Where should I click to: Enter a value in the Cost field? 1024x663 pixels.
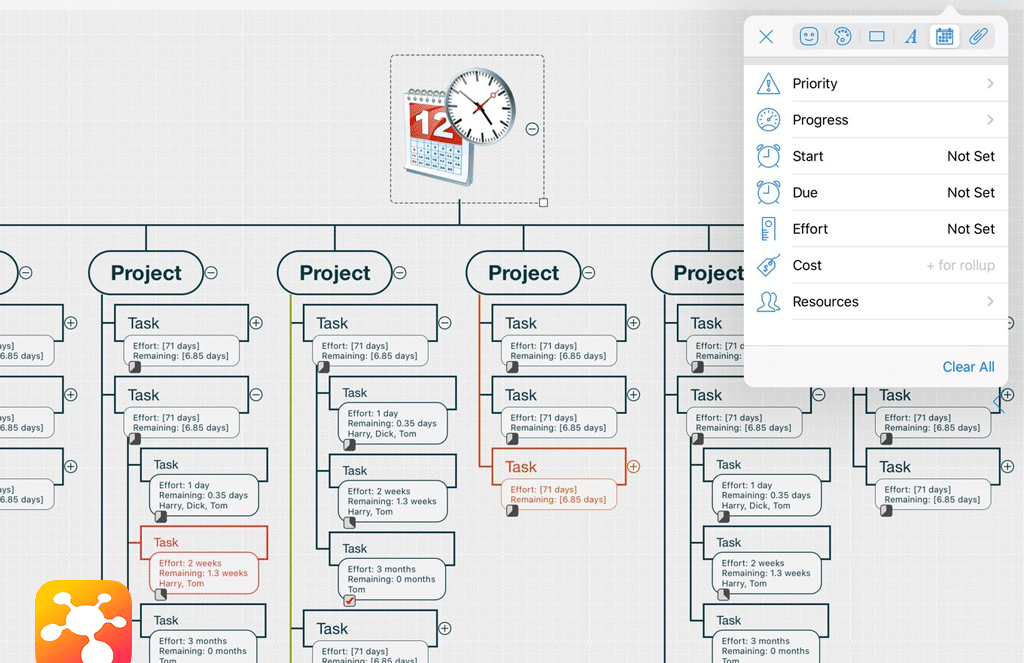tap(959, 265)
